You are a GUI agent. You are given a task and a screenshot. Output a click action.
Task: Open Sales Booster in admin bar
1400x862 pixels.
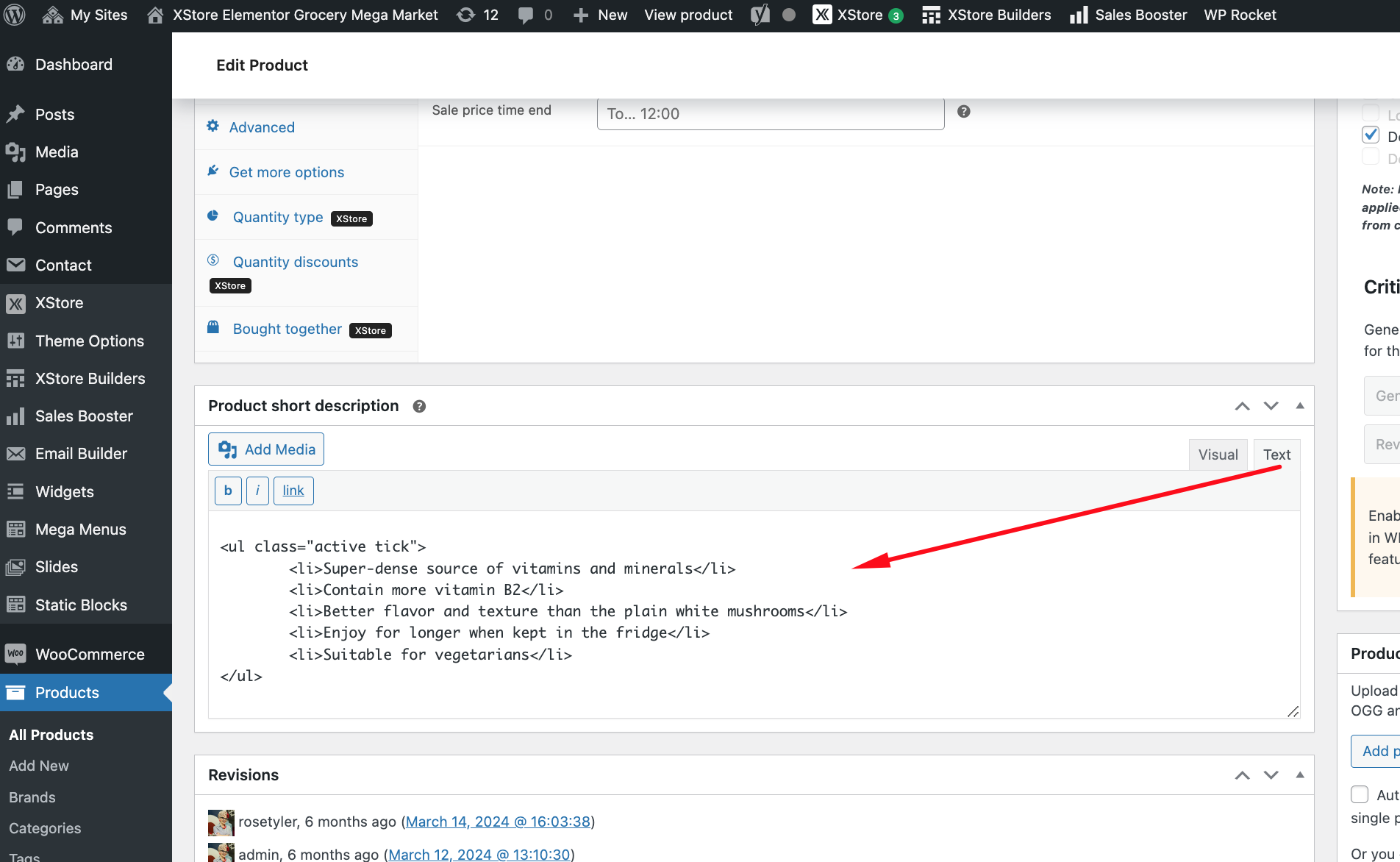1129,15
